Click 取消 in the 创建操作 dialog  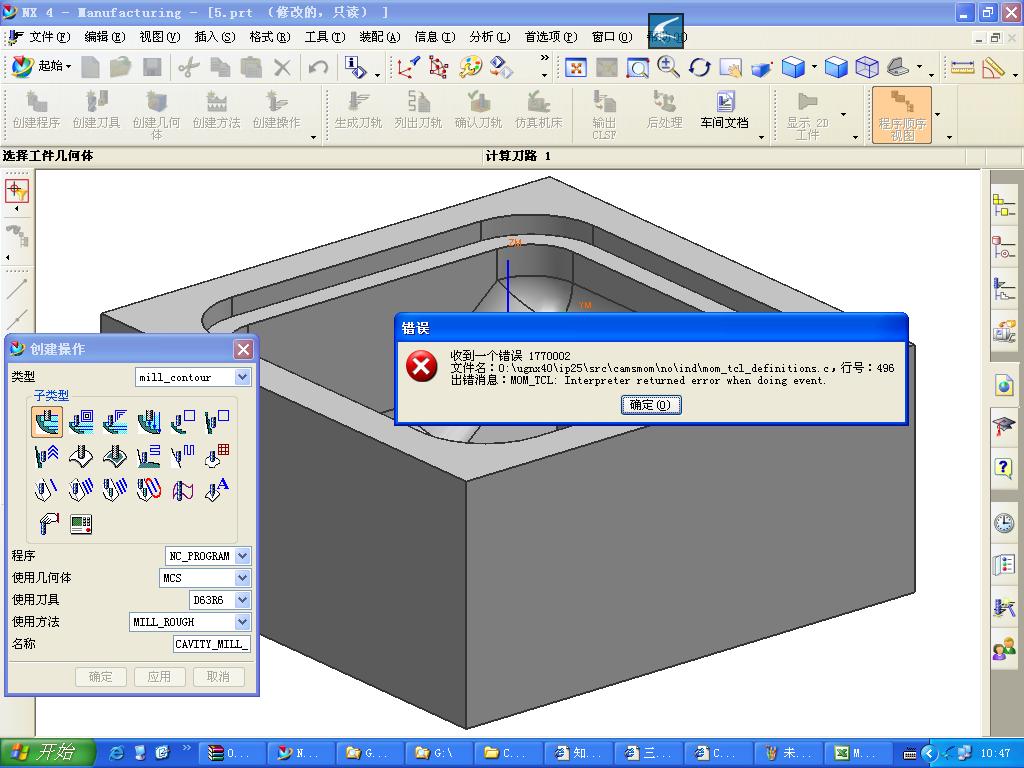(x=218, y=677)
